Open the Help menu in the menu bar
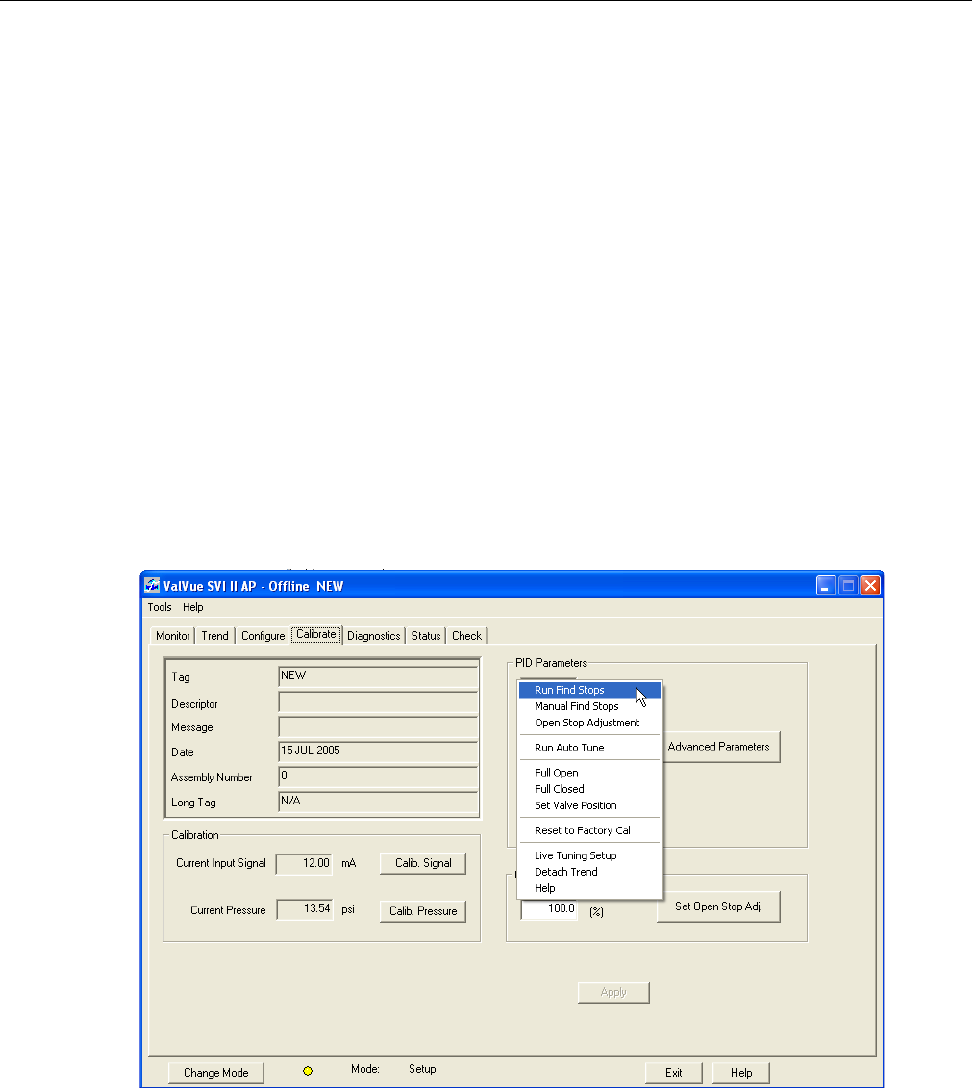This screenshot has width=972, height=1088. 193,607
